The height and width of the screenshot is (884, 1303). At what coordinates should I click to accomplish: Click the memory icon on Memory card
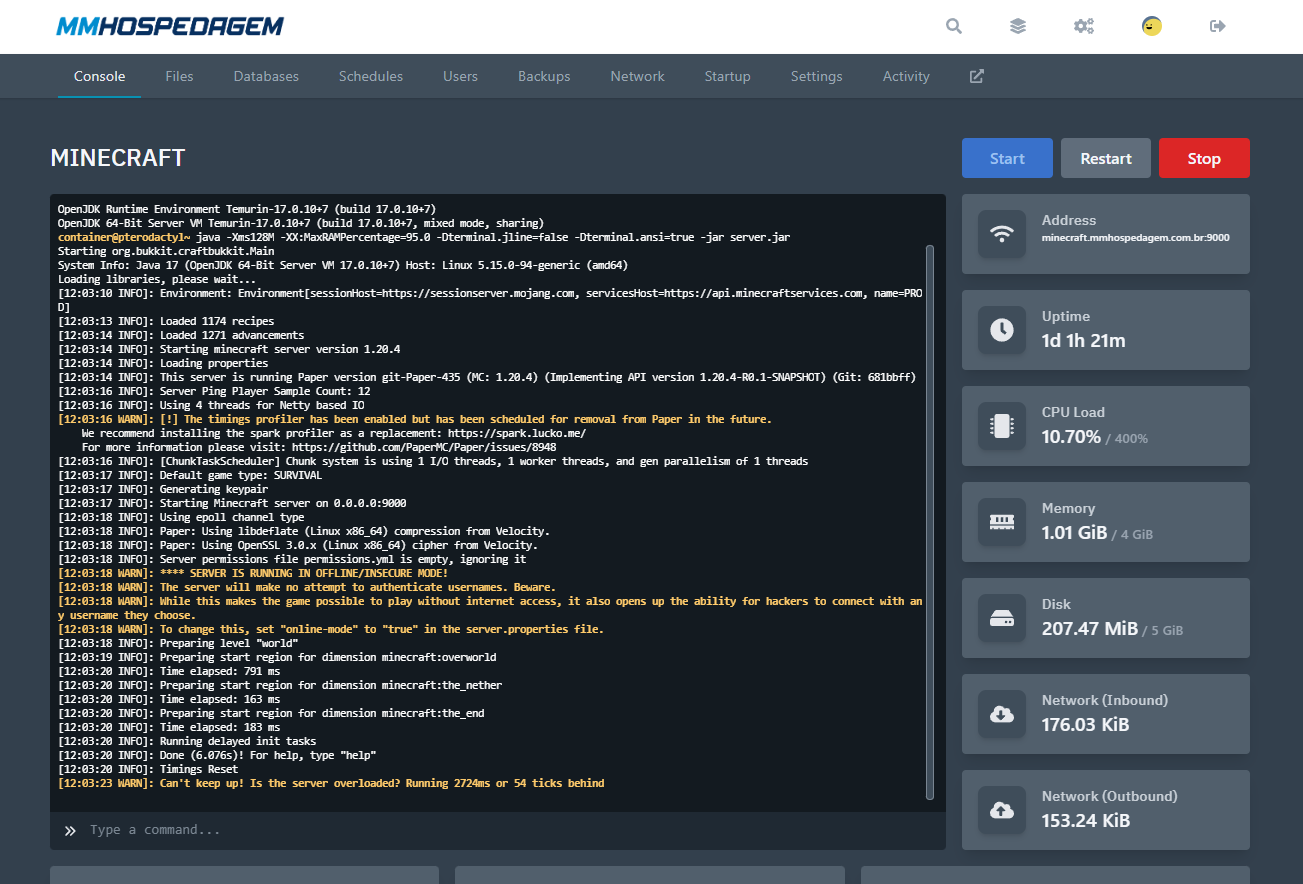point(1002,522)
